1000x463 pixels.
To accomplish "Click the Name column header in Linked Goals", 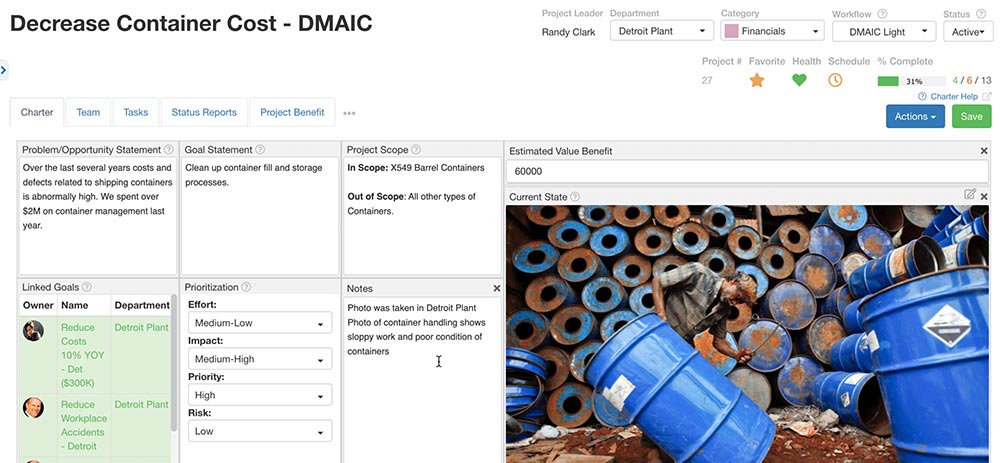I will pos(75,305).
